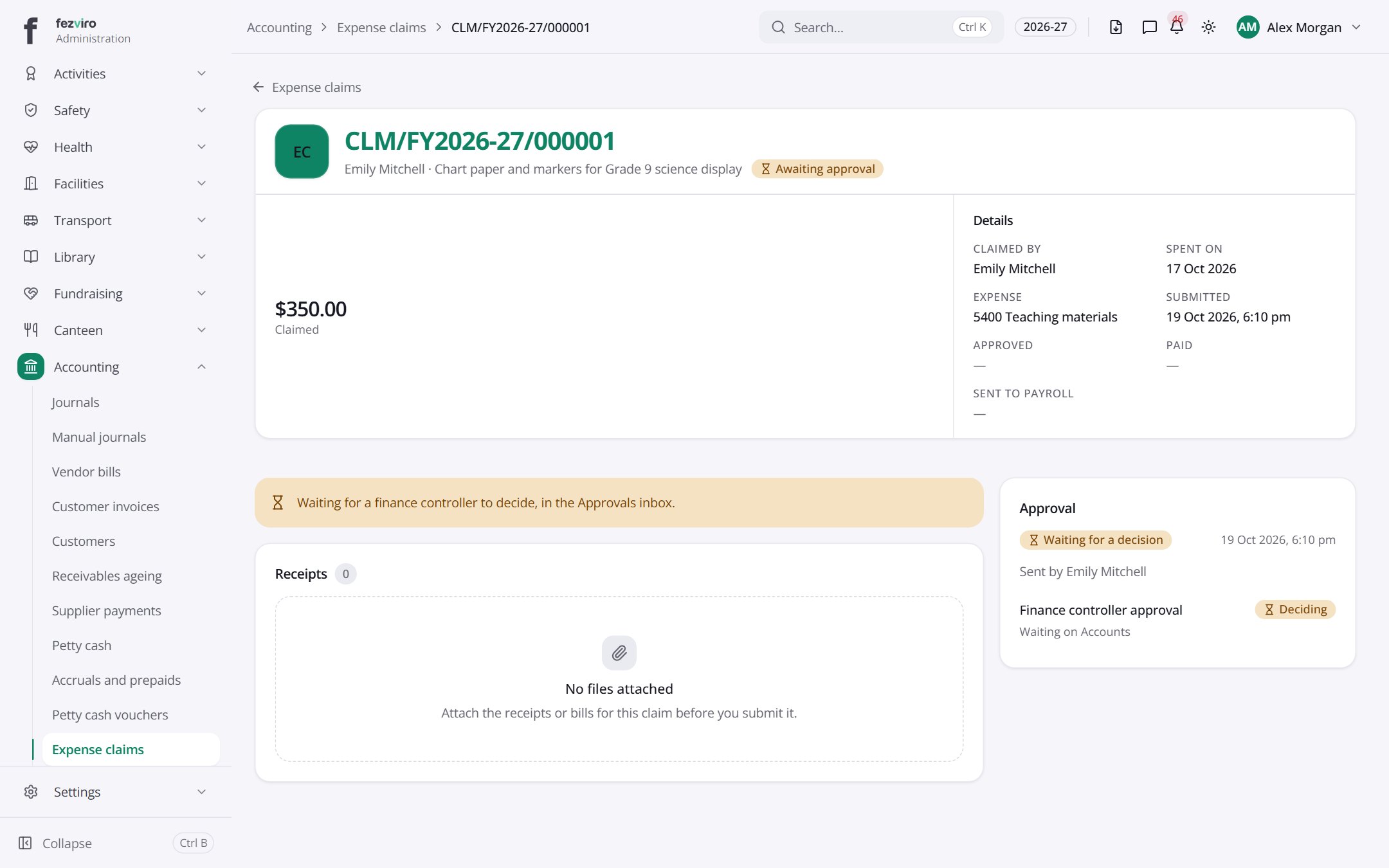This screenshot has width=1389, height=868.
Task: Click the Safety shield icon
Action: [31, 110]
